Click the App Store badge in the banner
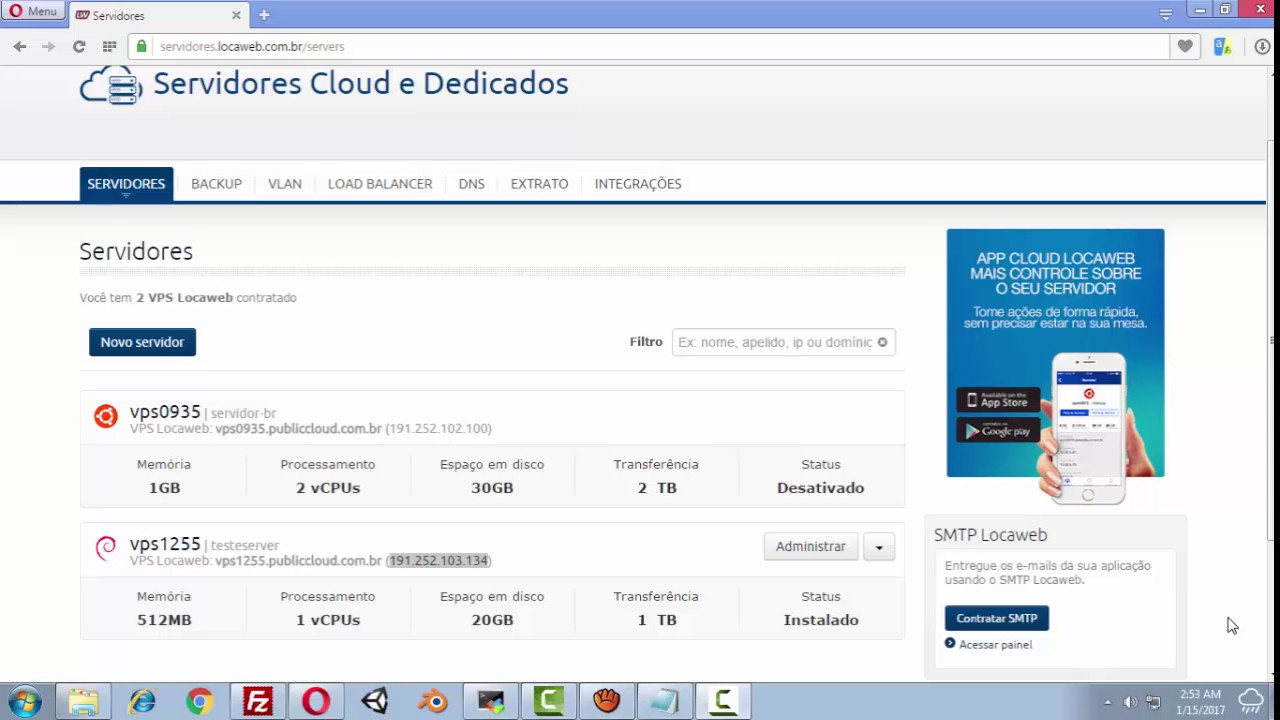 coord(998,400)
